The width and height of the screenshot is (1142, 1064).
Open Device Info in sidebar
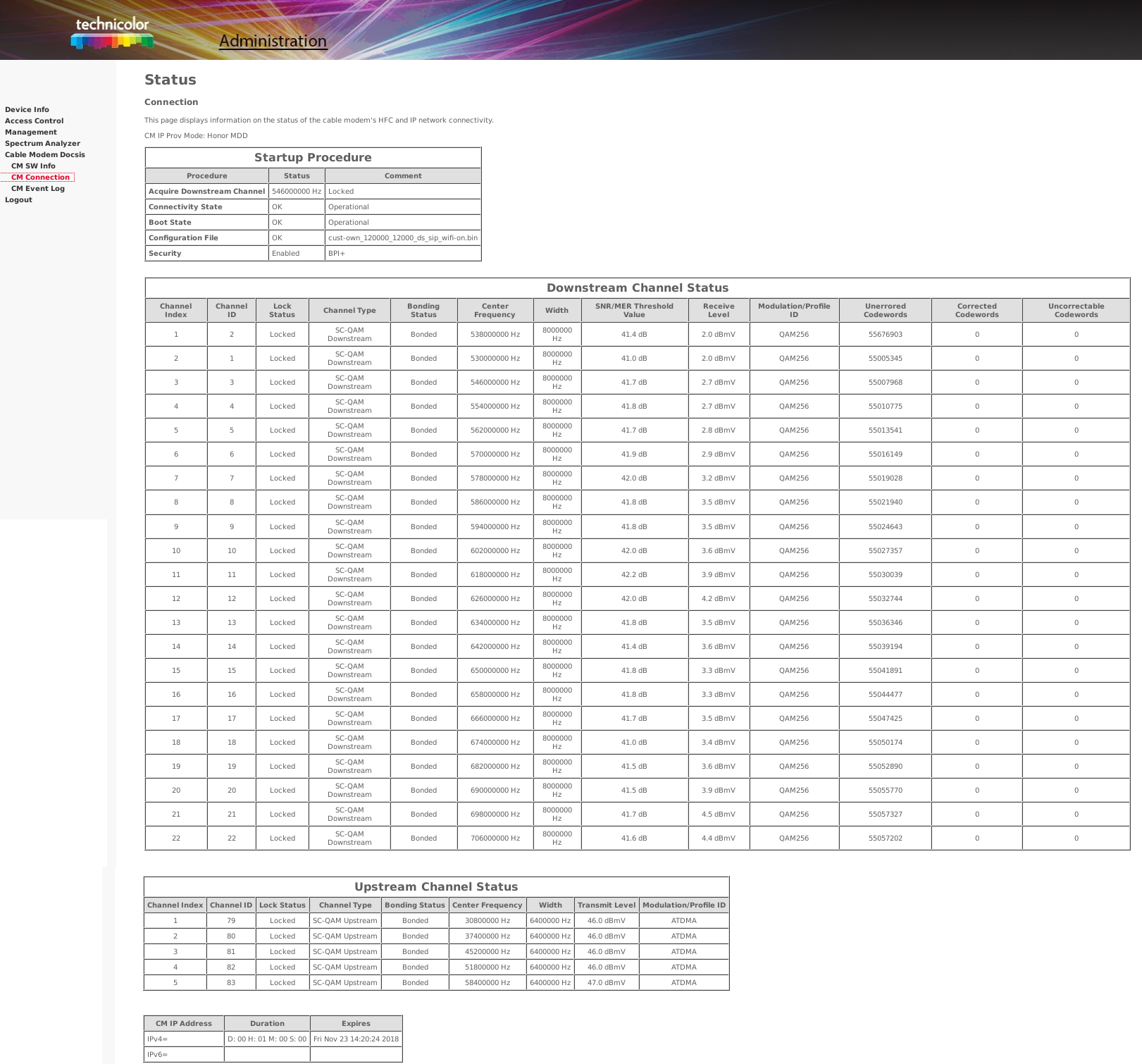click(27, 110)
